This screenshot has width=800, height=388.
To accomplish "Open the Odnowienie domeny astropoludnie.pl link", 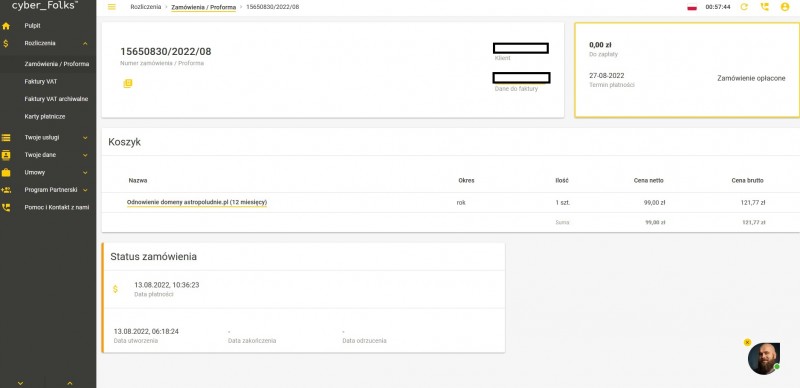I will tap(197, 203).
